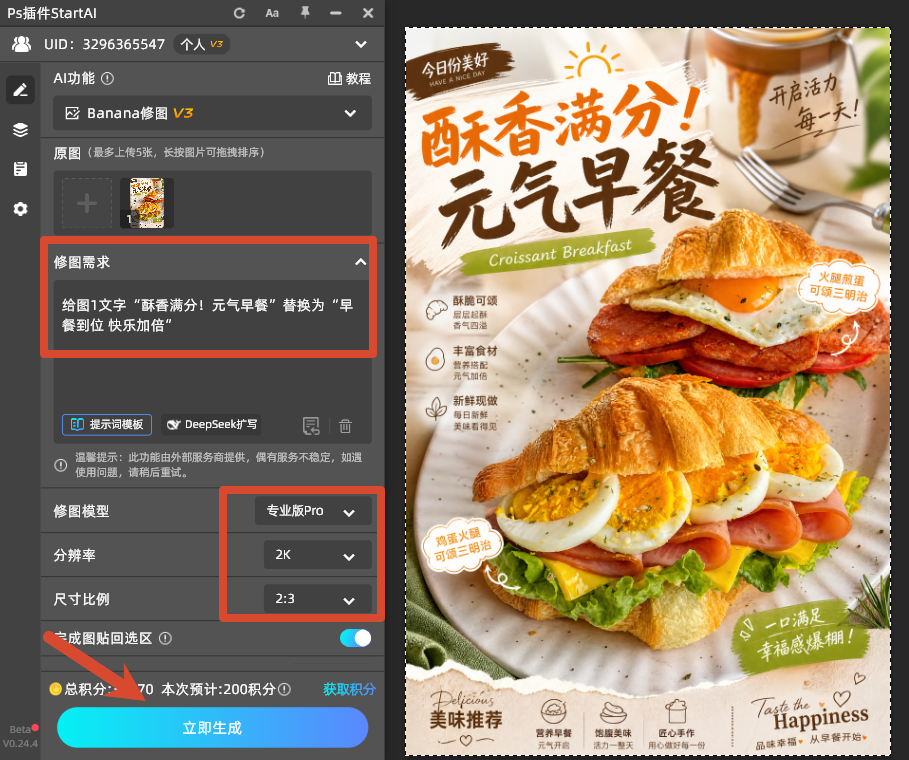The height and width of the screenshot is (760, 909).
Task: Click the prompt history note icon
Action: tap(311, 426)
